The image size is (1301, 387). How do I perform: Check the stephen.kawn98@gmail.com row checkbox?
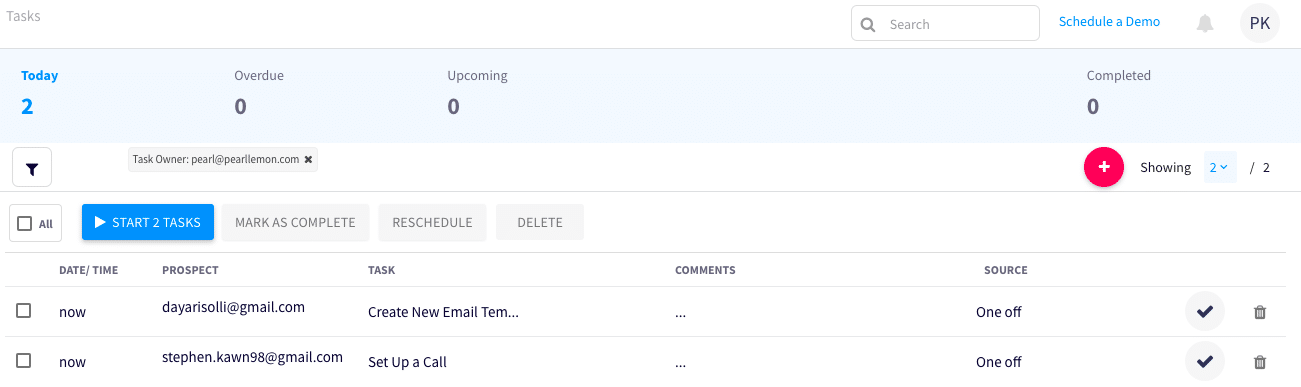point(24,361)
